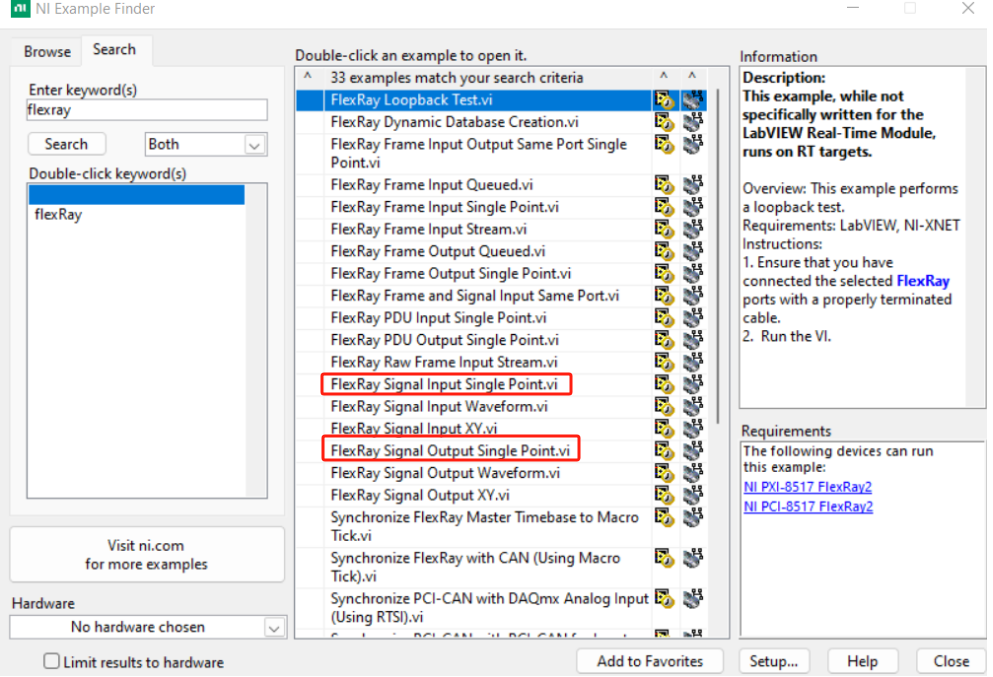Open the Both search-scope dropdown

[255, 145]
